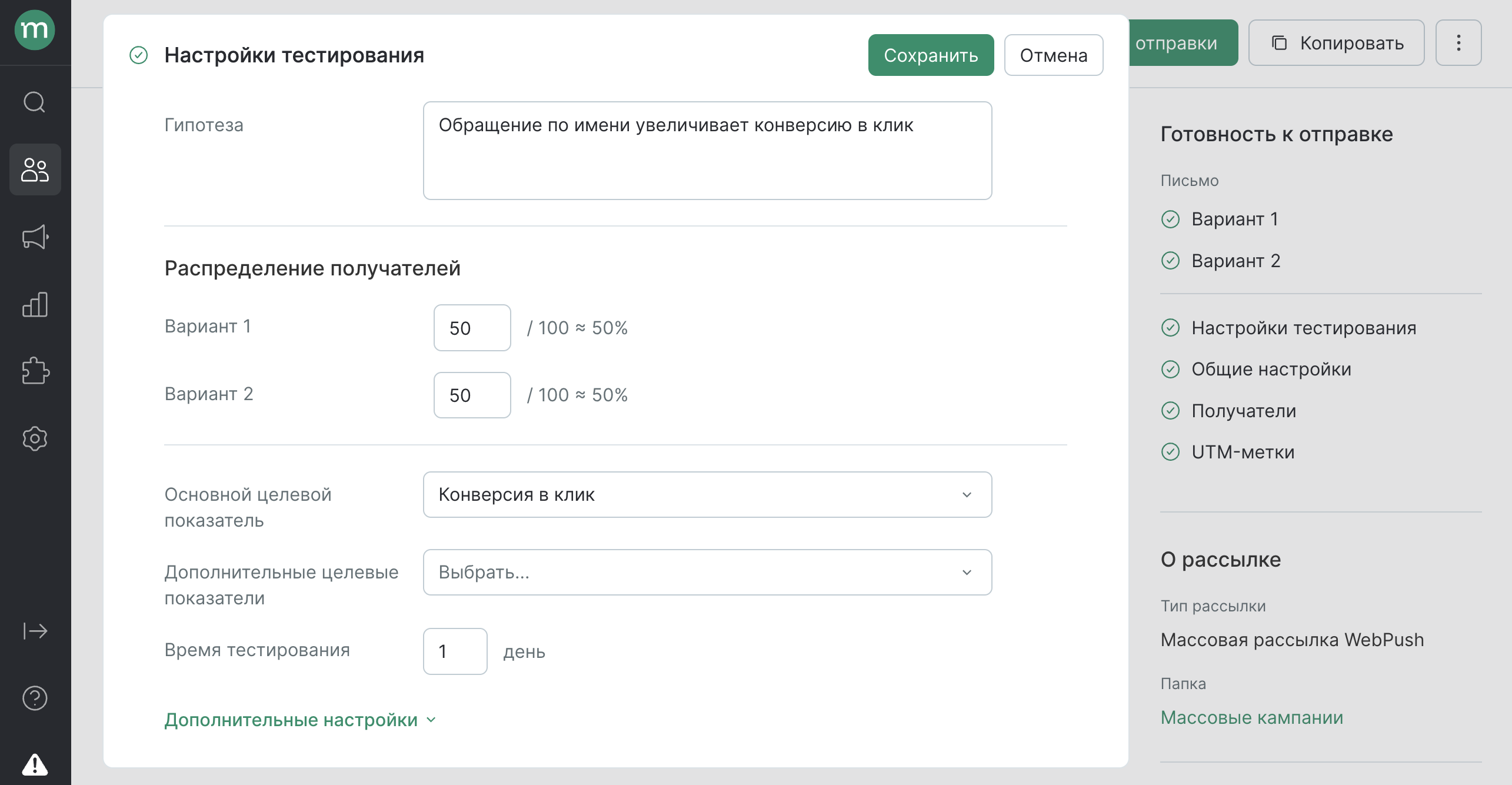Save the testing settings with Сохранить
Image resolution: width=1512 pixels, height=785 pixels.
[931, 55]
